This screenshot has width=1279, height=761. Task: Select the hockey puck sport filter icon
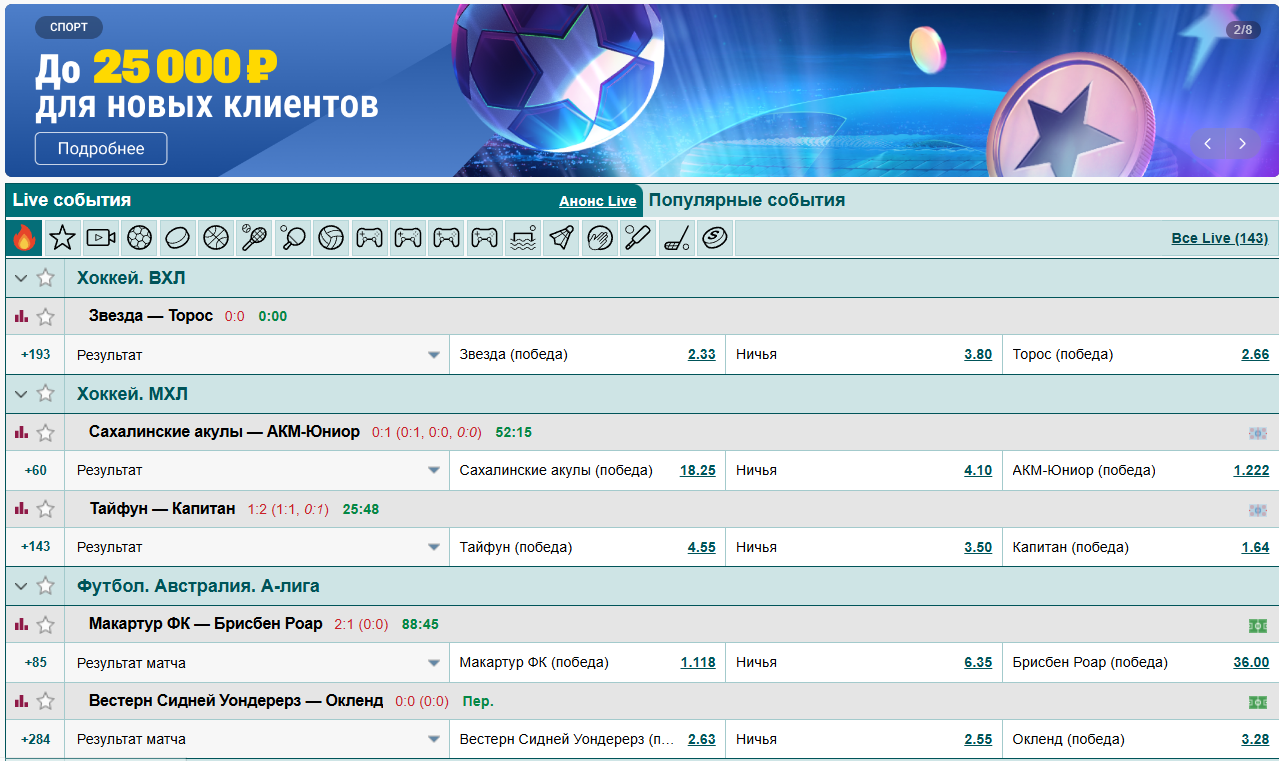click(x=178, y=238)
